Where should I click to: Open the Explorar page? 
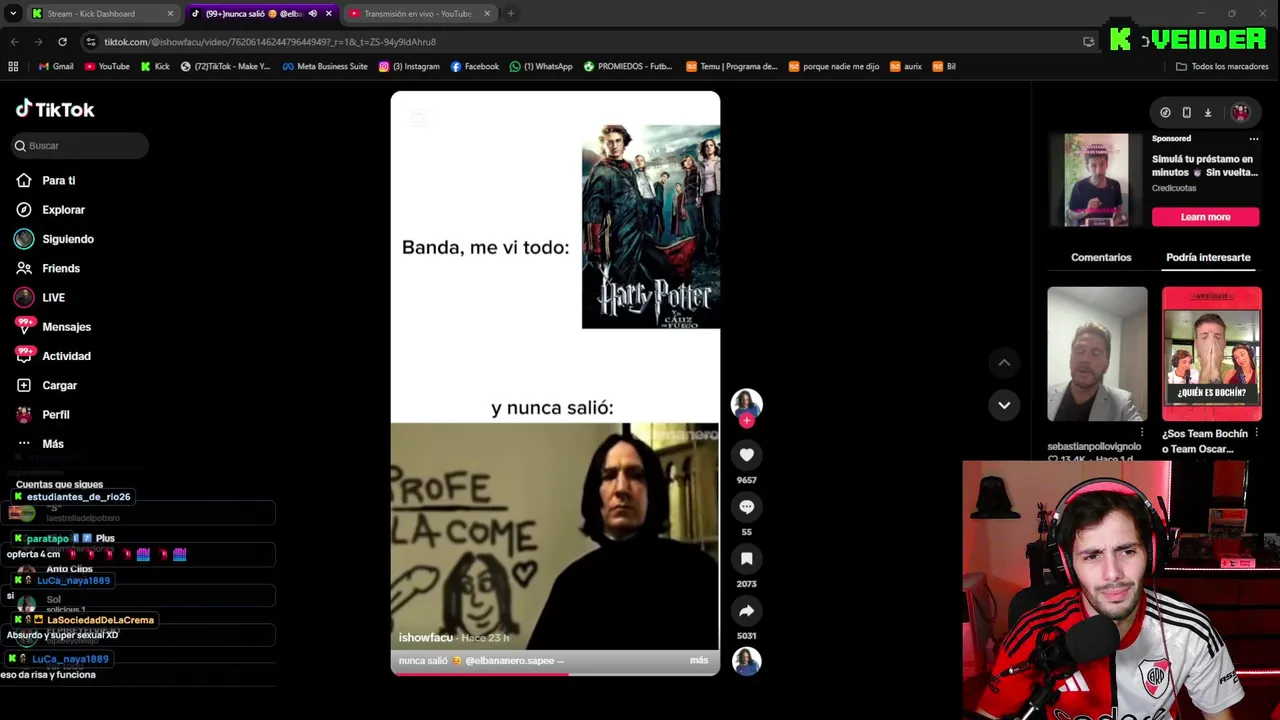(63, 210)
